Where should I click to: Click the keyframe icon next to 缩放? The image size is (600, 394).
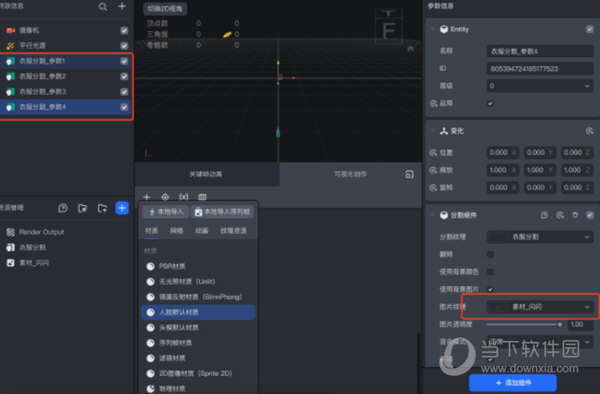tap(433, 170)
